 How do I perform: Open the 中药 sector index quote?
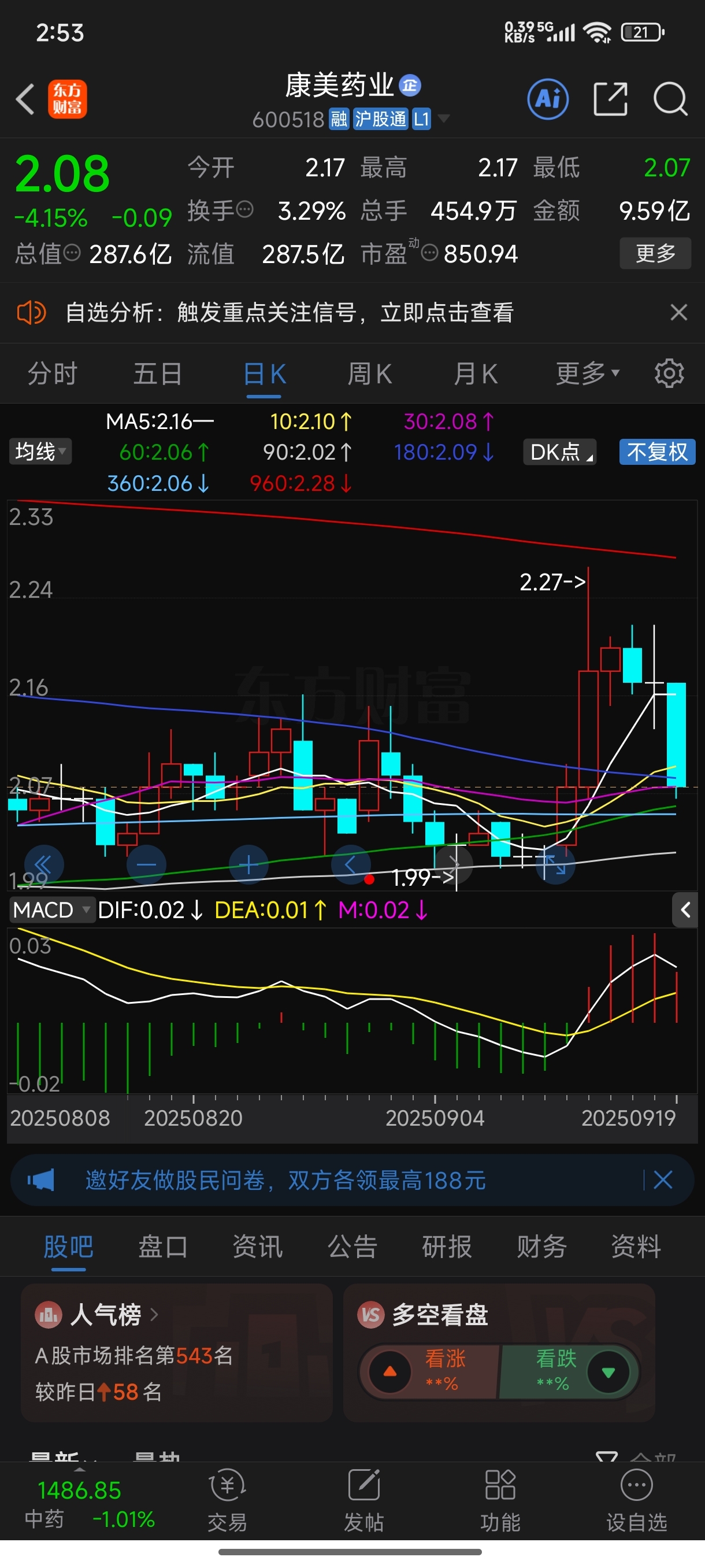click(x=89, y=1503)
